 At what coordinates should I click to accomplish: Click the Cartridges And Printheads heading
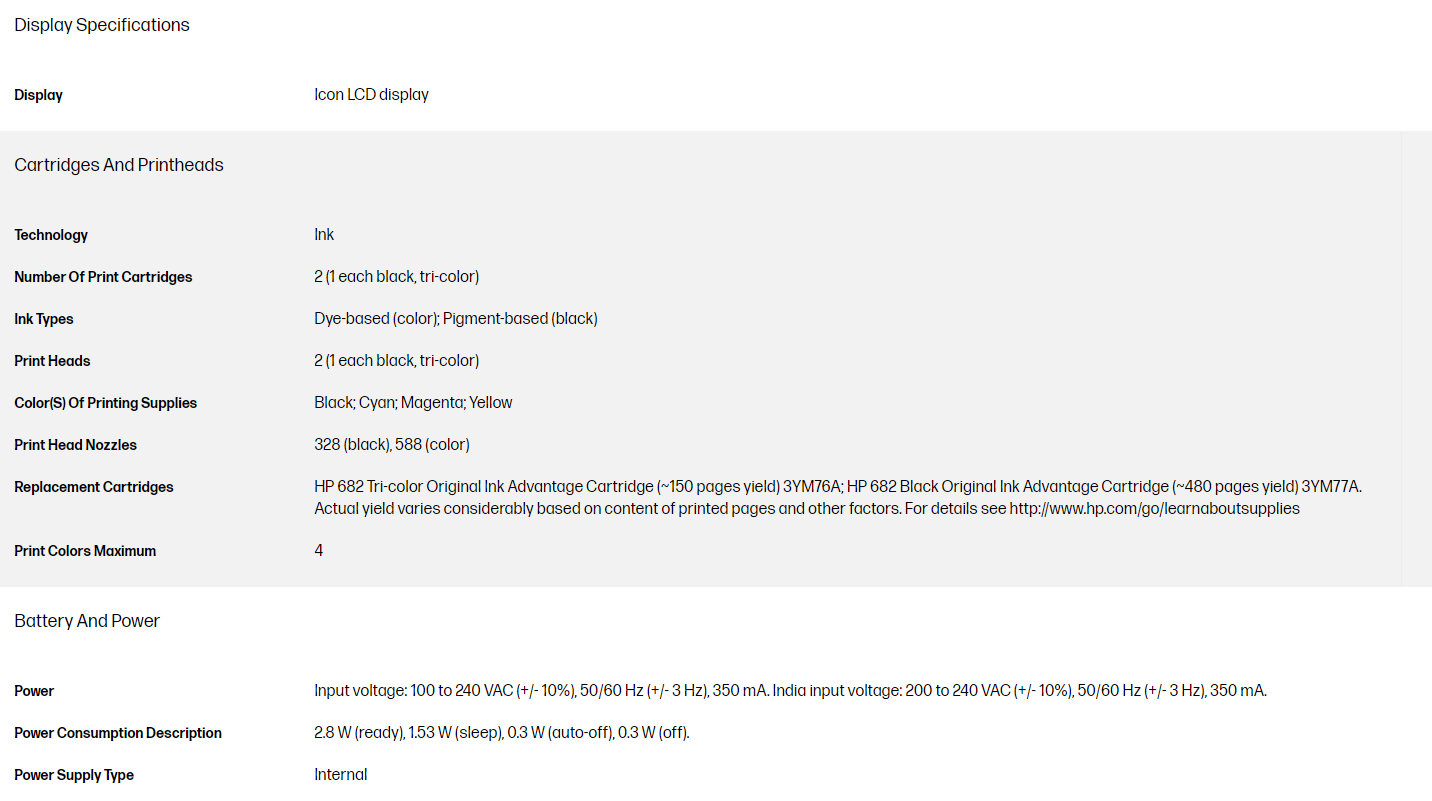[x=119, y=165]
